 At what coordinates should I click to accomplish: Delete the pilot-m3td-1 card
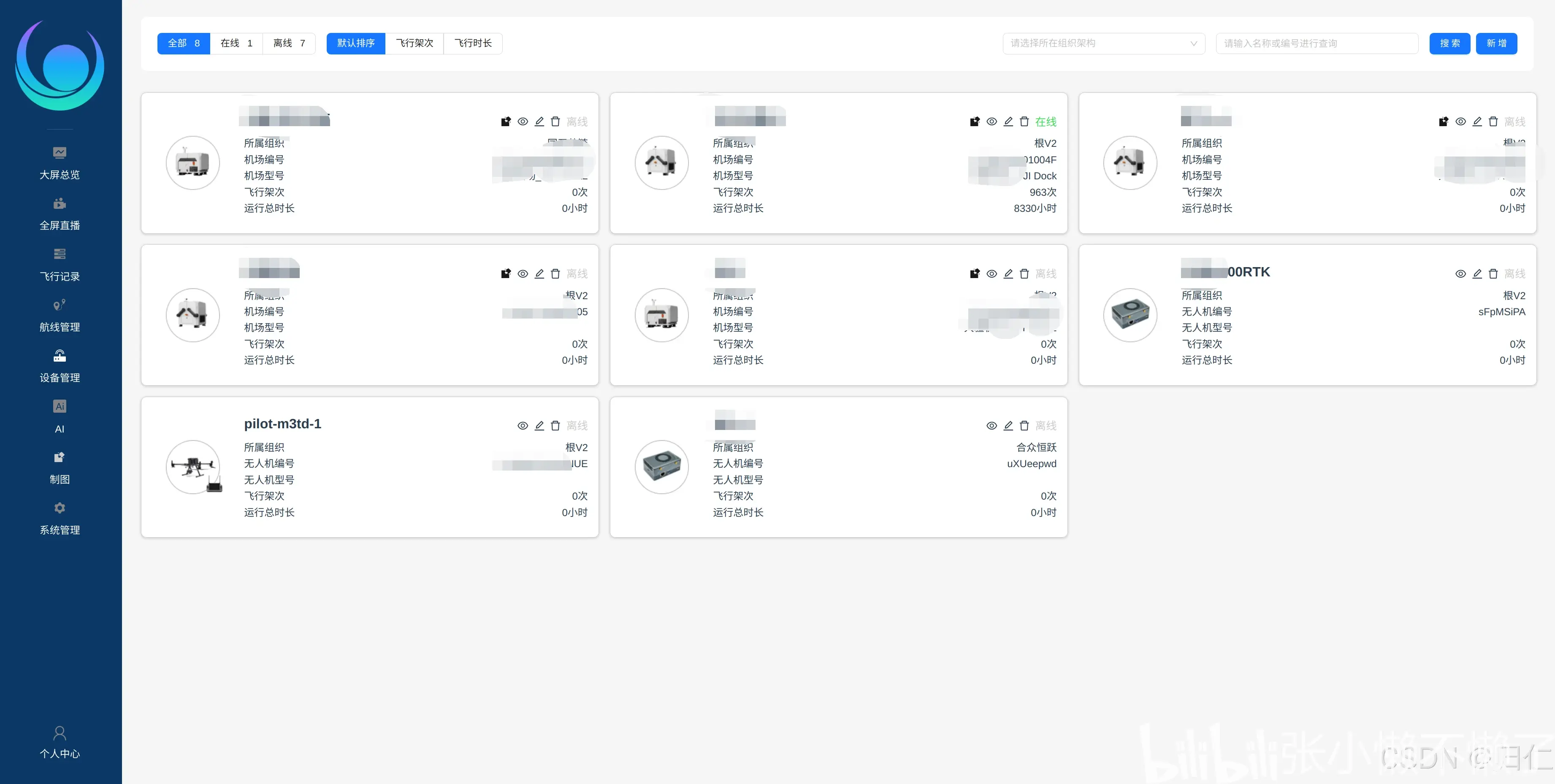pyautogui.click(x=555, y=425)
